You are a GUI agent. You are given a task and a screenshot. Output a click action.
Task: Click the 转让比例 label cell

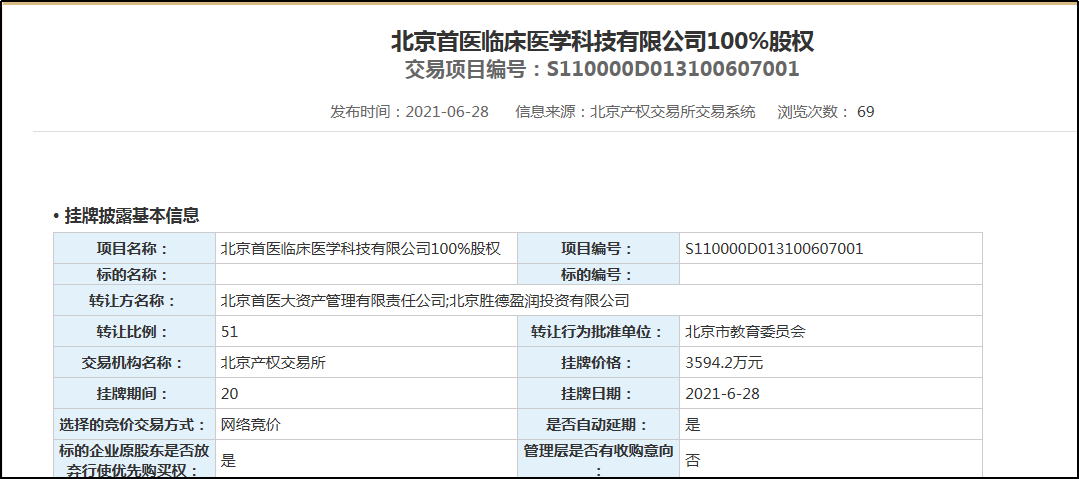click(133, 332)
